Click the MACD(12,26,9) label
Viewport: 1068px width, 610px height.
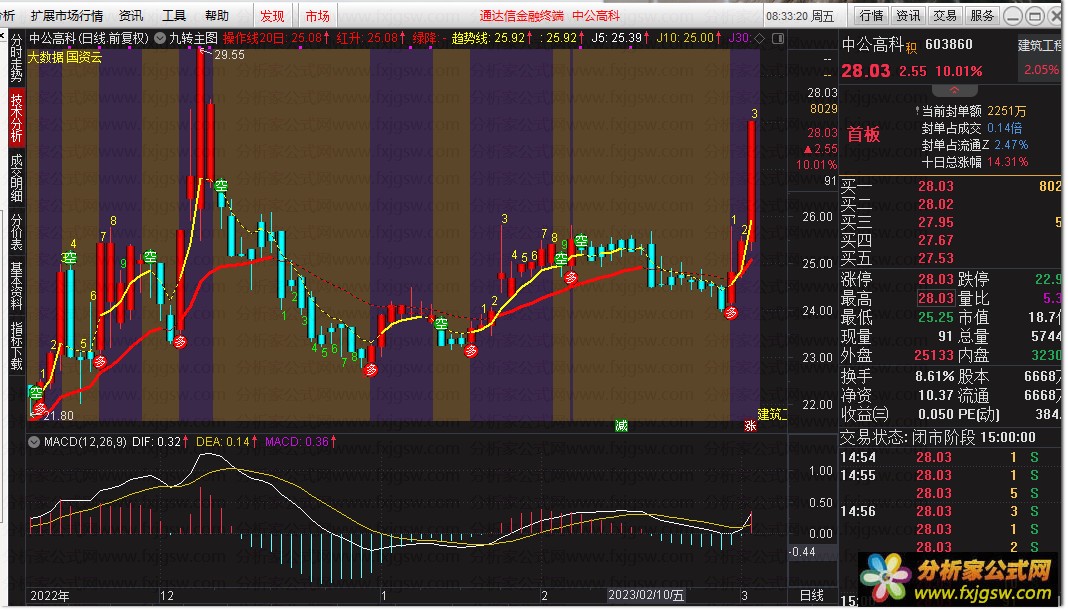pyautogui.click(x=85, y=442)
